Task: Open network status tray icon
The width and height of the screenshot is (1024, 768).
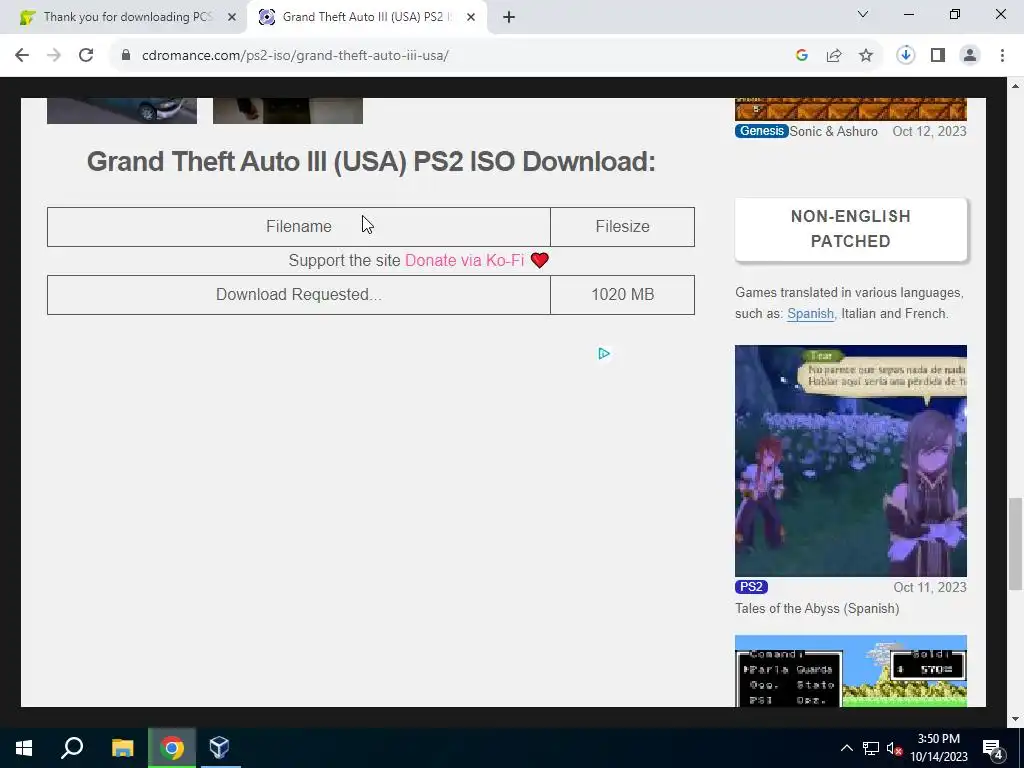Action: pyautogui.click(x=871, y=748)
